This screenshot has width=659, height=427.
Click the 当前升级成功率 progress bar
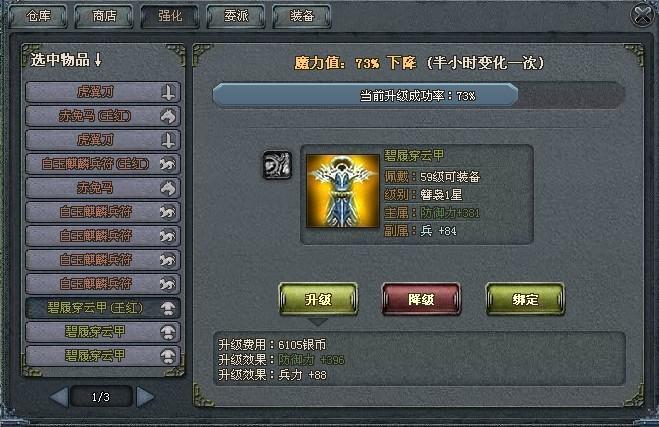[x=418, y=95]
